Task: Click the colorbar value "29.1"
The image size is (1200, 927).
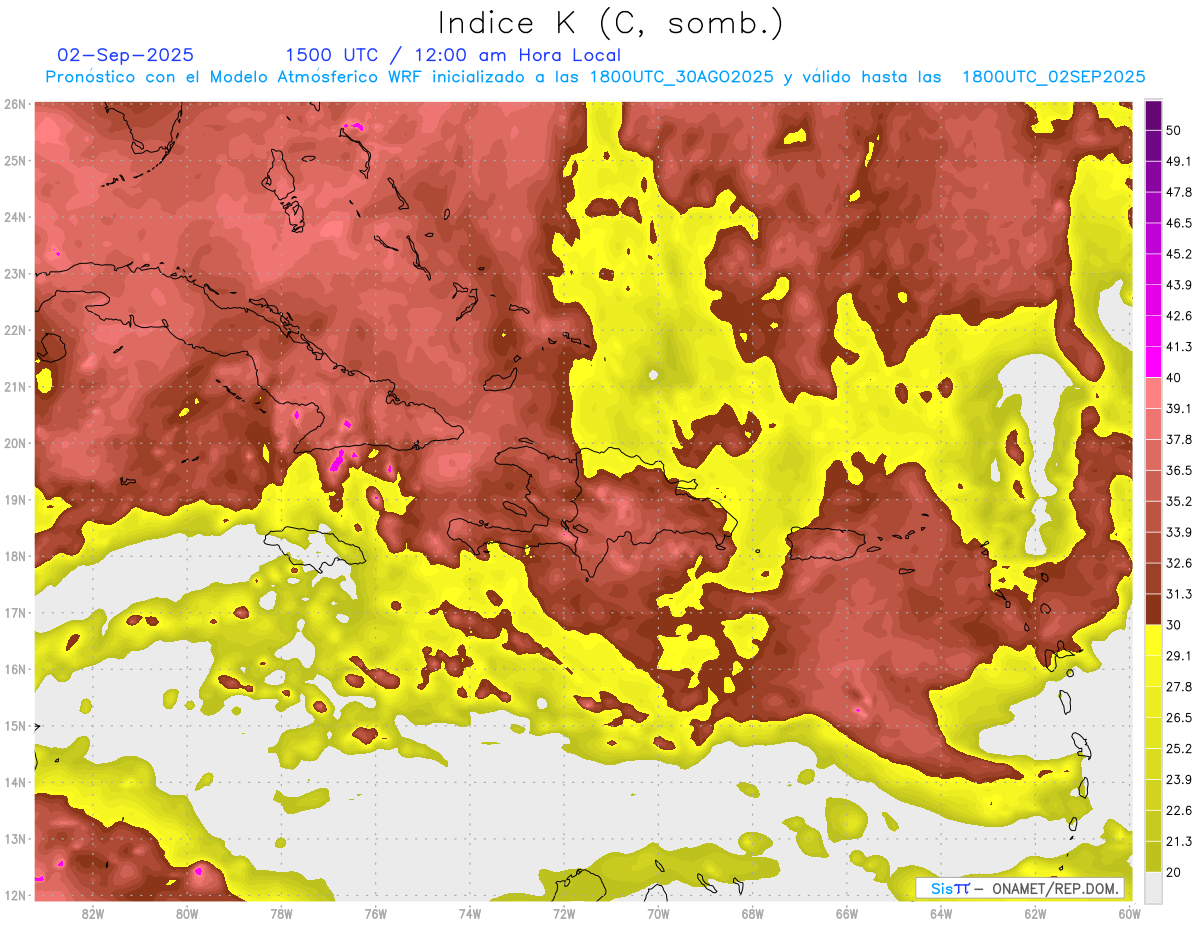Action: click(1178, 656)
